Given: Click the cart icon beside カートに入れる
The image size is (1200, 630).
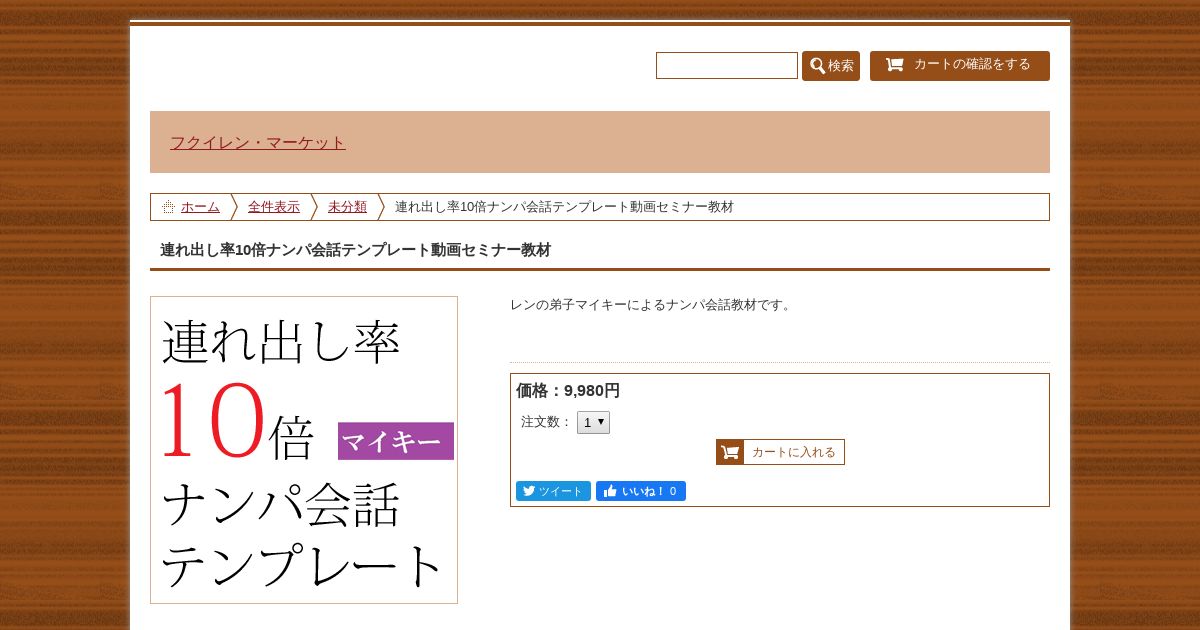Looking at the screenshot, I should tap(730, 452).
